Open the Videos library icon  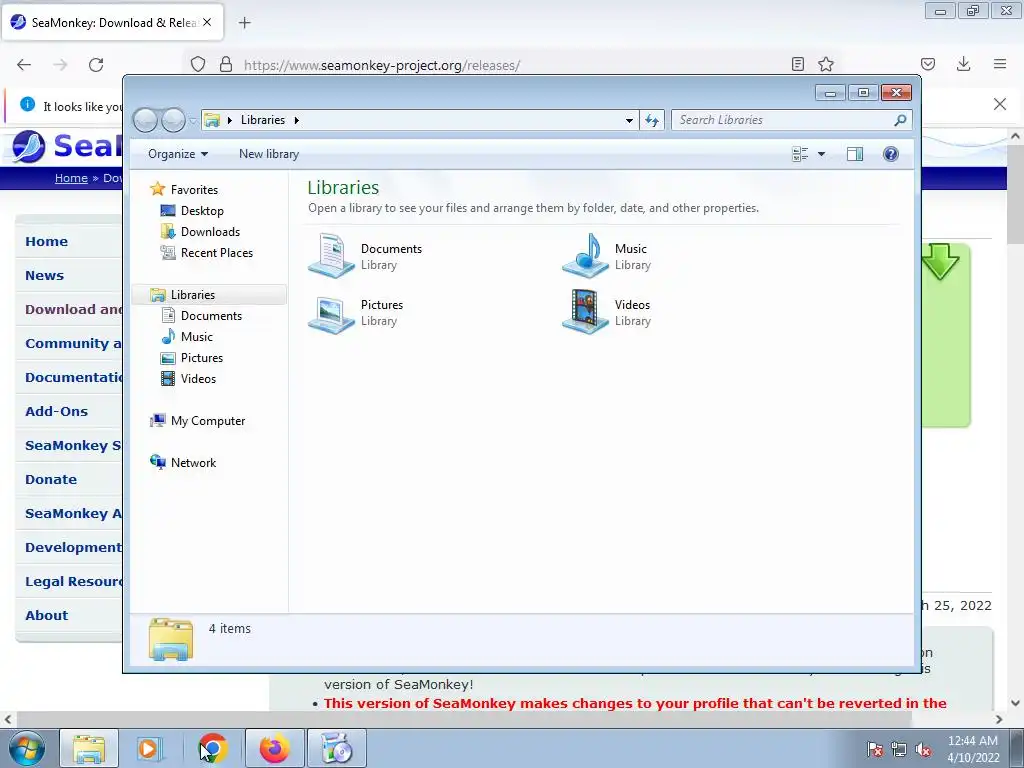coord(585,312)
